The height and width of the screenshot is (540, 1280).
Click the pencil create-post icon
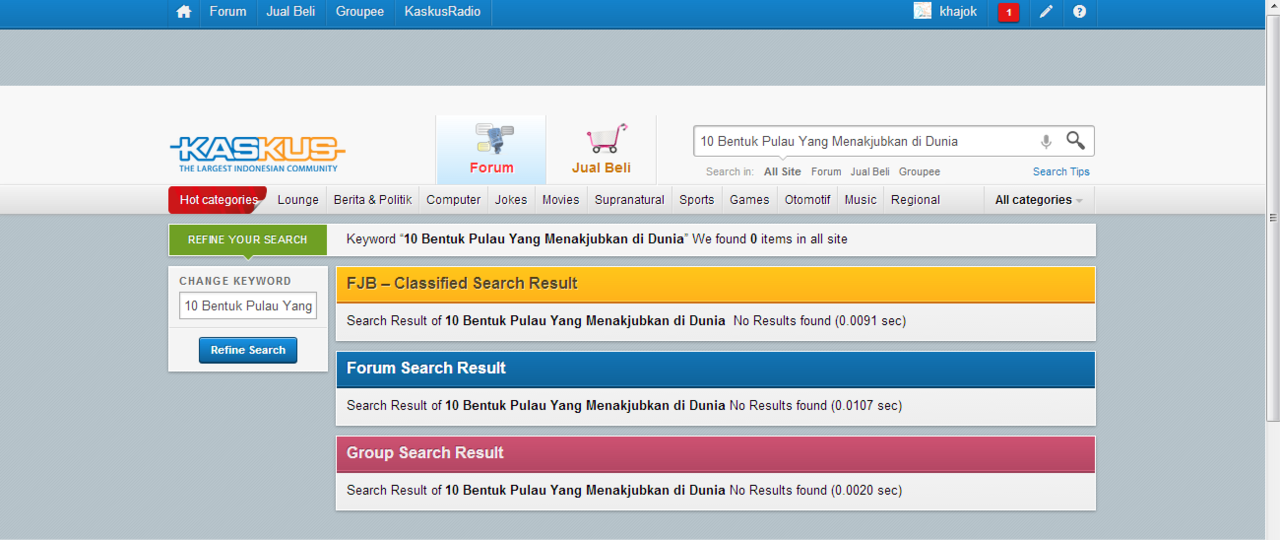(x=1046, y=12)
